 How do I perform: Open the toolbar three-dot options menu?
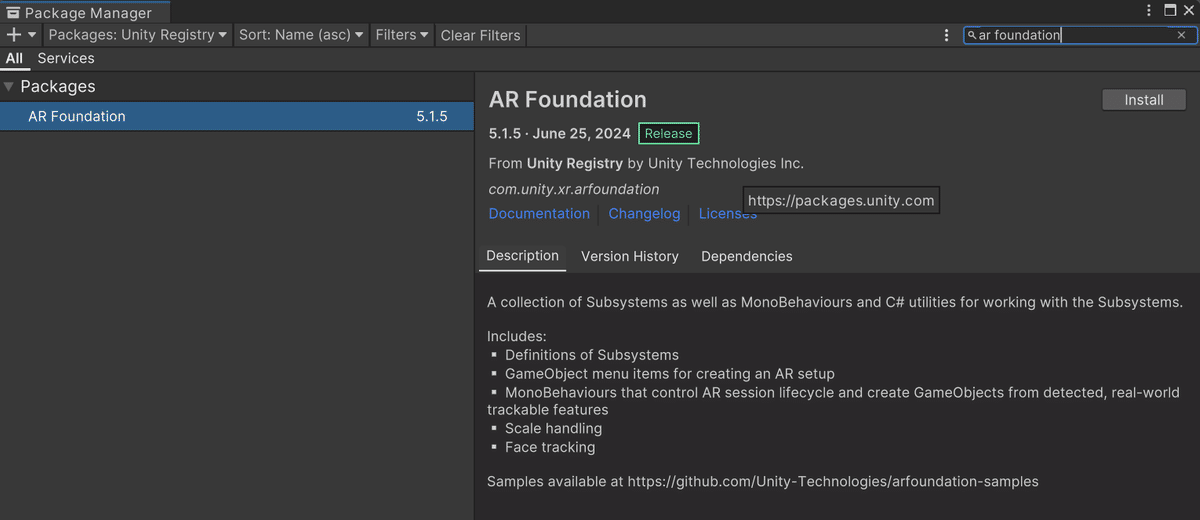click(946, 35)
